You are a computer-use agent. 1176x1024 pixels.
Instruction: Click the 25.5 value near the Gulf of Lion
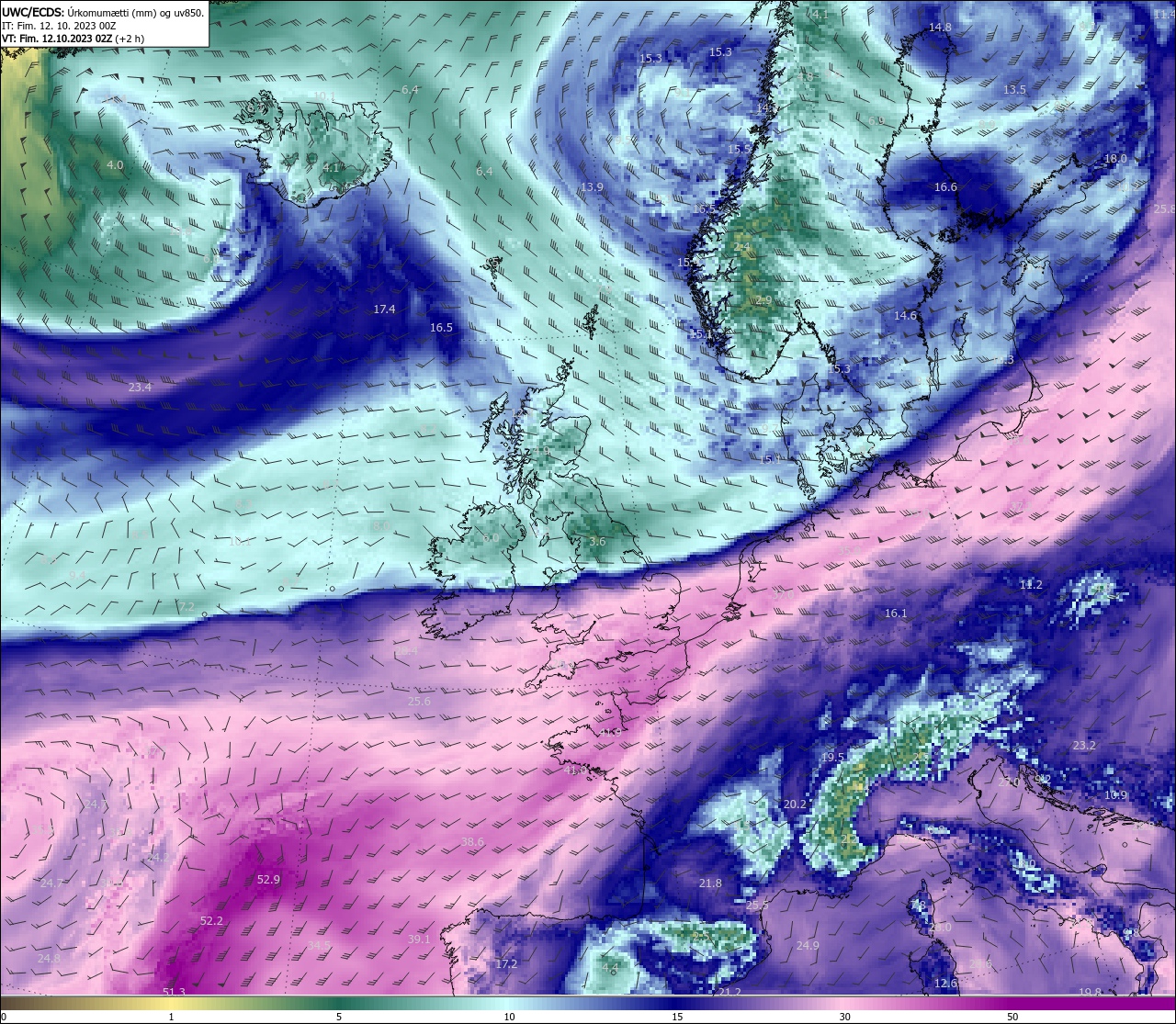pos(757,906)
